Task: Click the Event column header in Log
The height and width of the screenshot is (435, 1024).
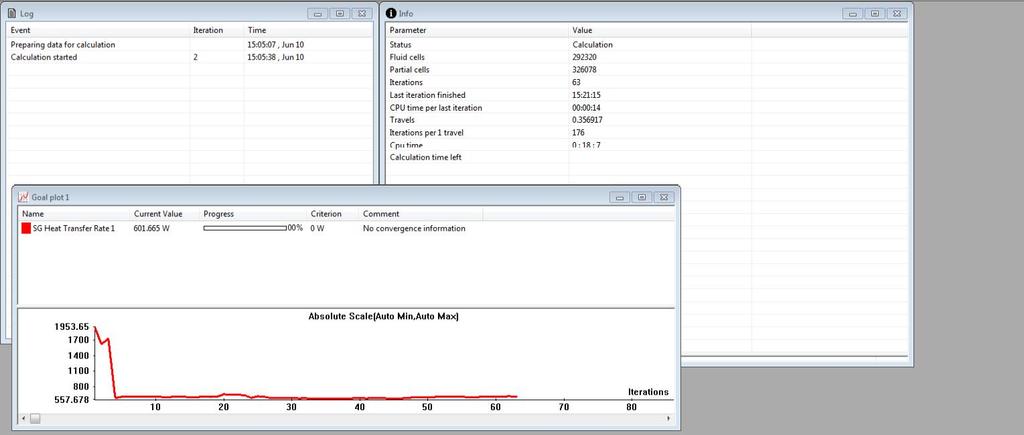Action: (98, 30)
